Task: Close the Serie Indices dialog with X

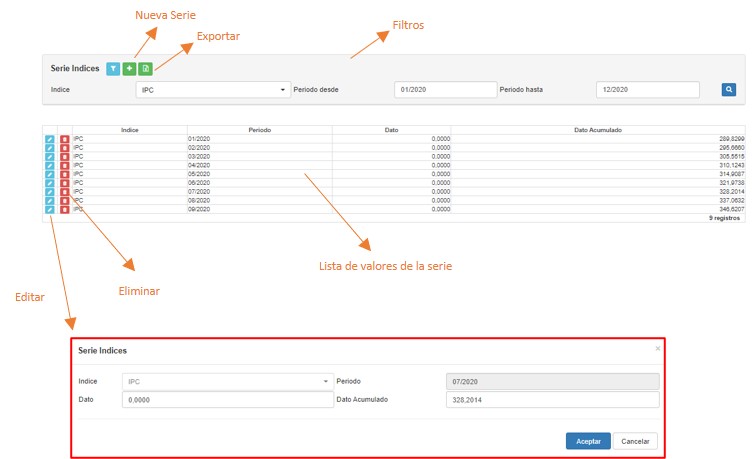Action: [x=657, y=349]
